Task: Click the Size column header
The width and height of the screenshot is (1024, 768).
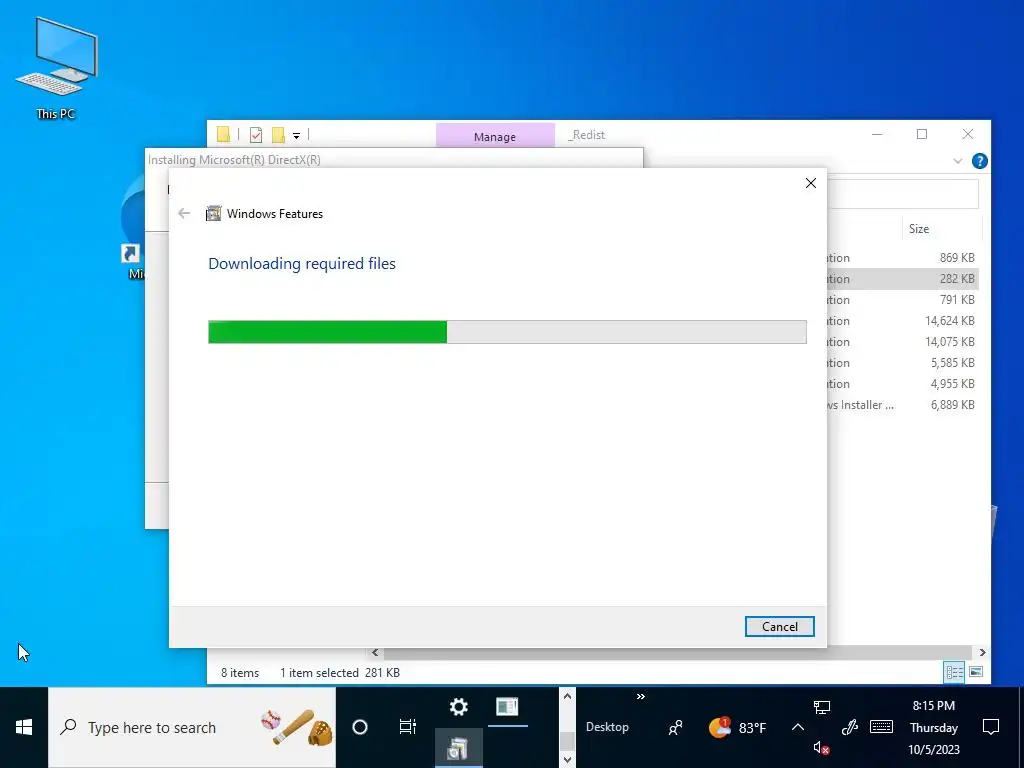Action: tap(919, 229)
